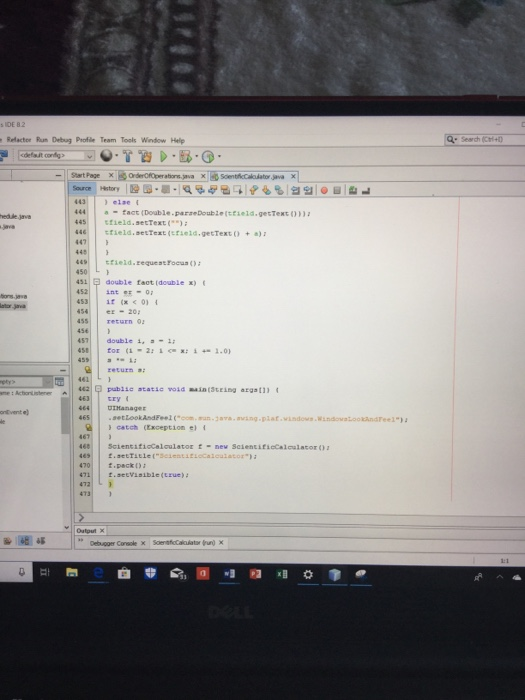Click the Search (Ctrl+I) field

[x=486, y=139]
